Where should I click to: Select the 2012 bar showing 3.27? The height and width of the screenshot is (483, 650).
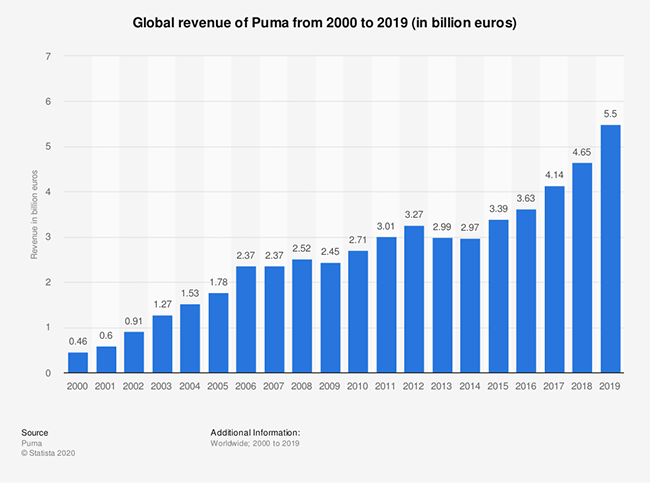[x=413, y=299]
